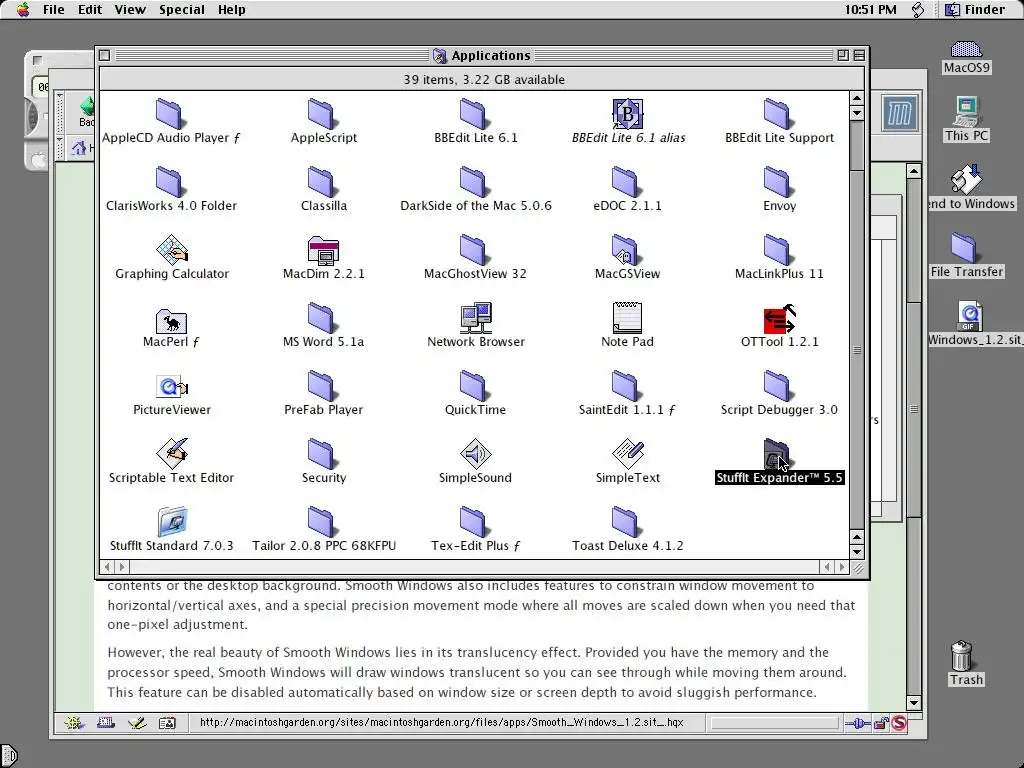Select the SimpleText application icon
This screenshot has width=1024, height=768.
coord(628,454)
